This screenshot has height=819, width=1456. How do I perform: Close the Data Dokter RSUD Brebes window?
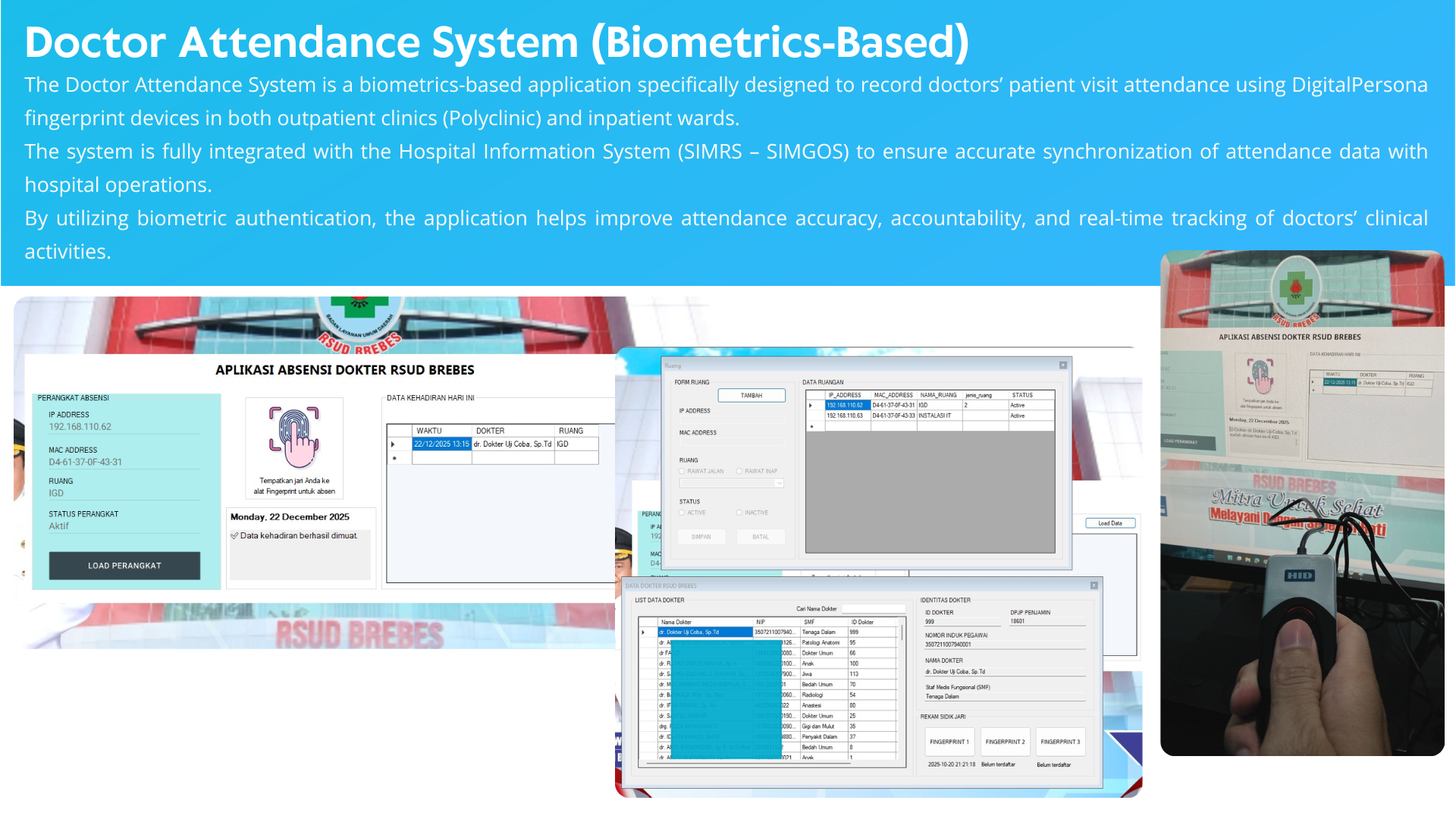(x=1094, y=585)
